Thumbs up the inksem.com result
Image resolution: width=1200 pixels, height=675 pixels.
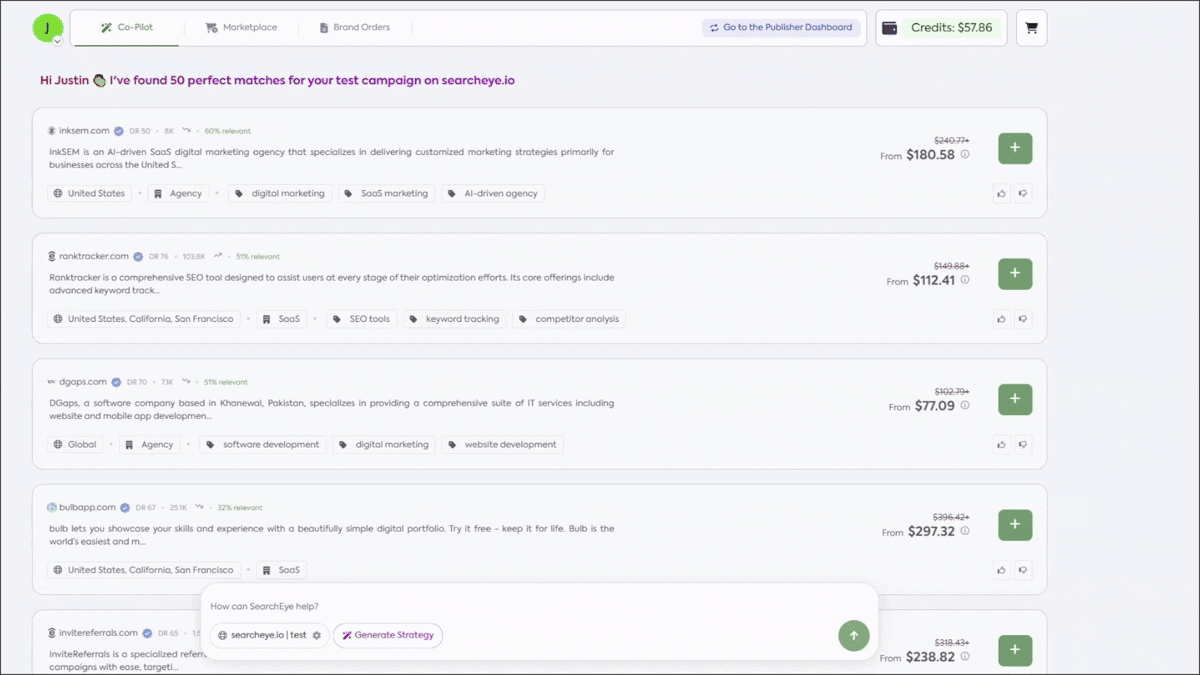1001,194
